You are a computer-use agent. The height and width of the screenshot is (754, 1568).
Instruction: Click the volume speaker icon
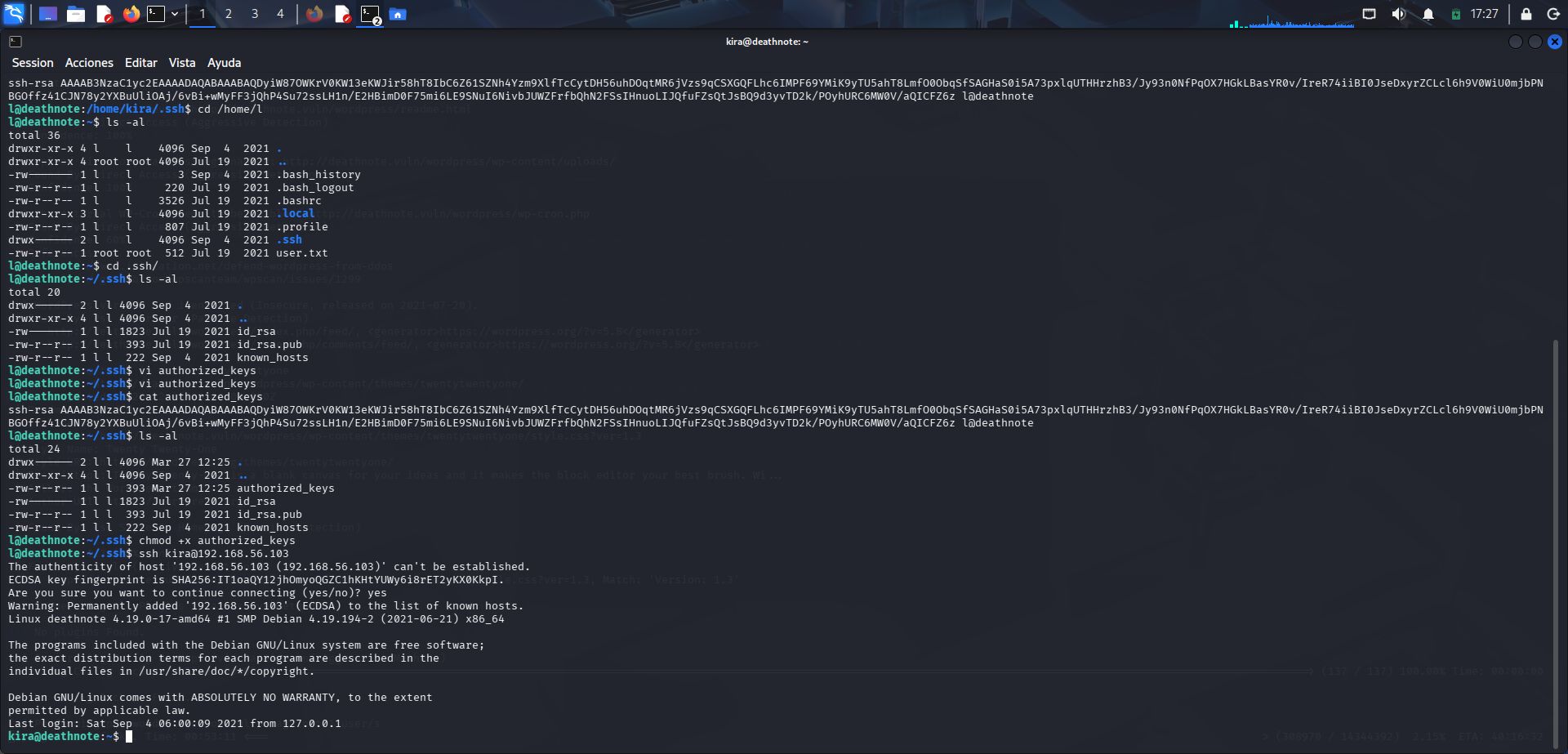1399,14
